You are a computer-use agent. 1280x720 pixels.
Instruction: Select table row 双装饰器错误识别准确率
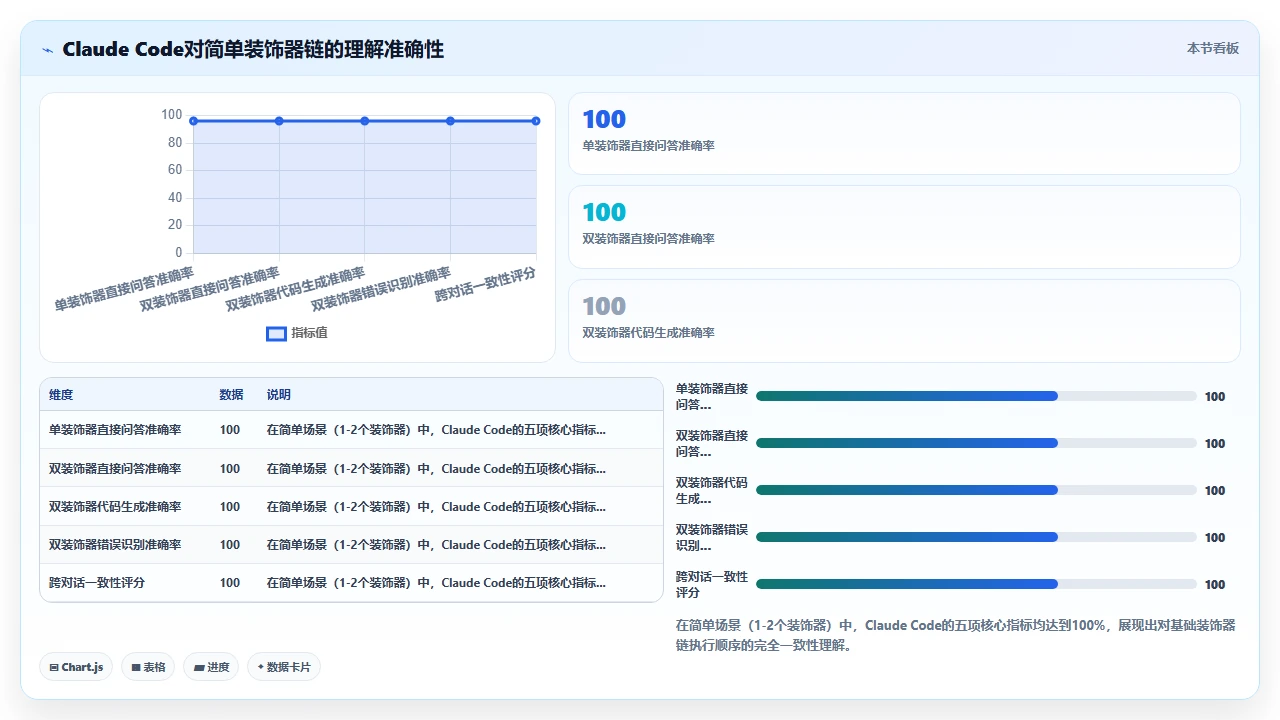point(351,544)
